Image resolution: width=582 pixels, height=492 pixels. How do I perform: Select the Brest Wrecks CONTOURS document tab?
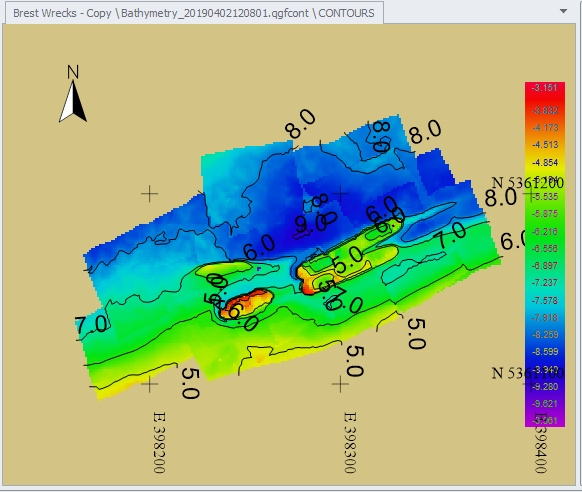pos(194,13)
